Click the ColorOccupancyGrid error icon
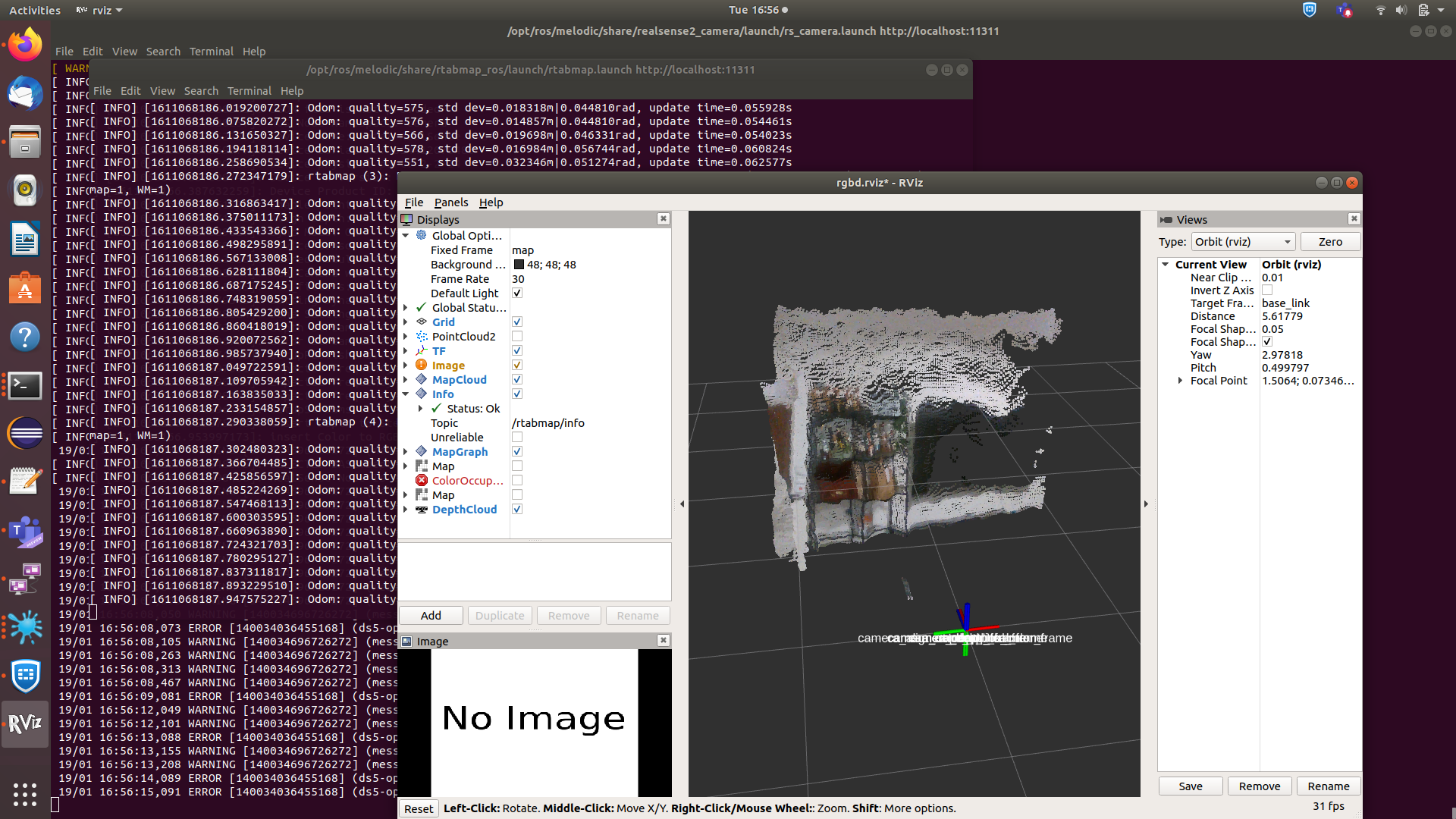The width and height of the screenshot is (1456, 819). pos(422,481)
